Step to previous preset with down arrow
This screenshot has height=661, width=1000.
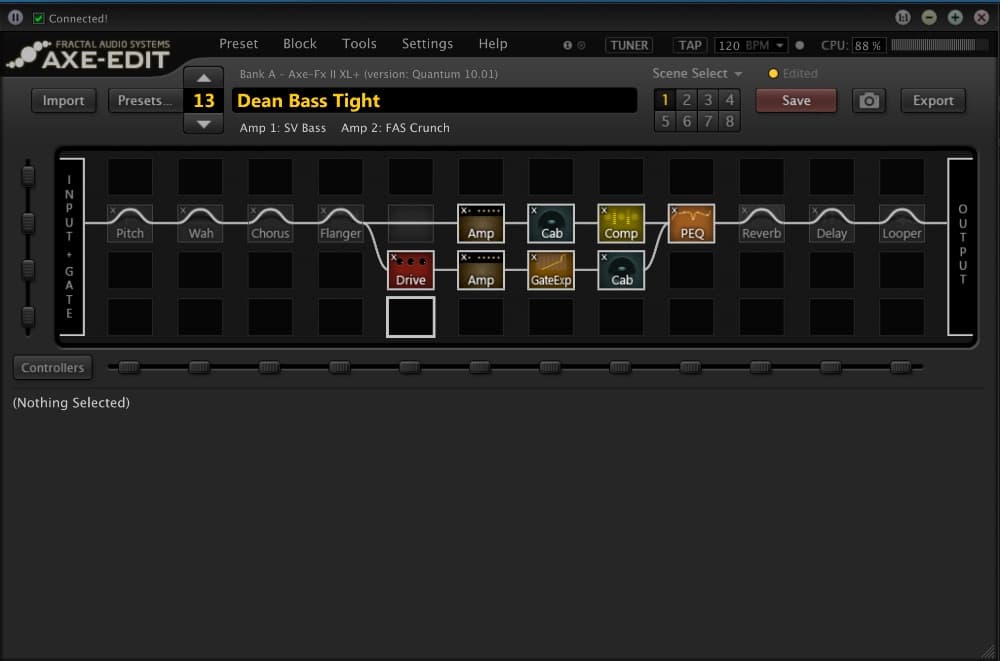point(203,124)
